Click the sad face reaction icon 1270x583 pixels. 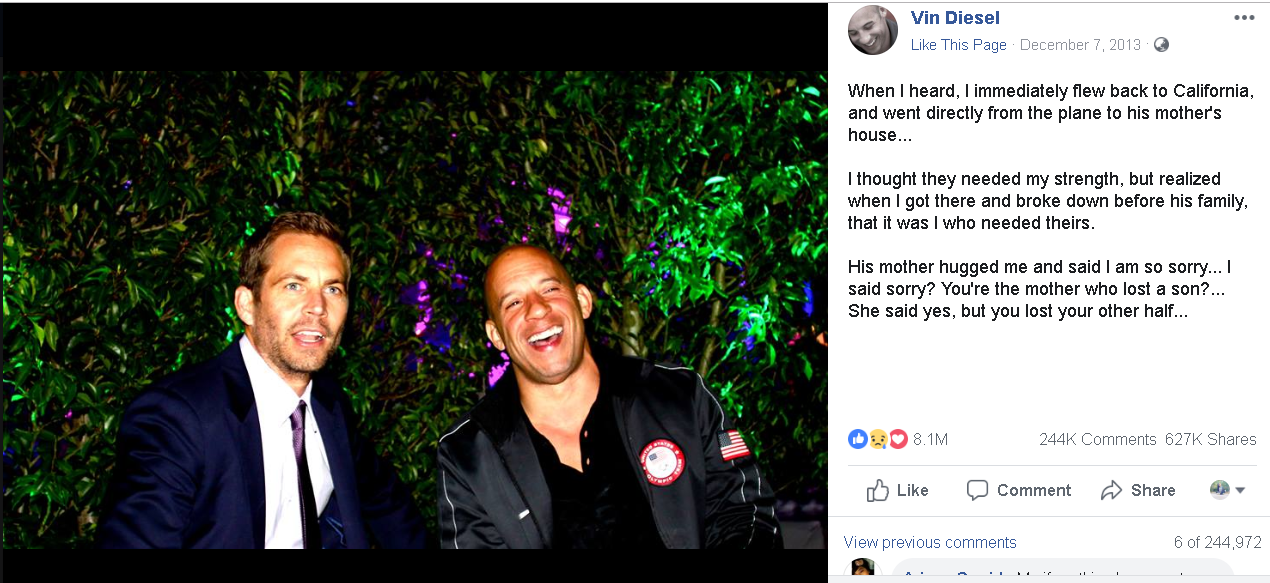pos(877,439)
